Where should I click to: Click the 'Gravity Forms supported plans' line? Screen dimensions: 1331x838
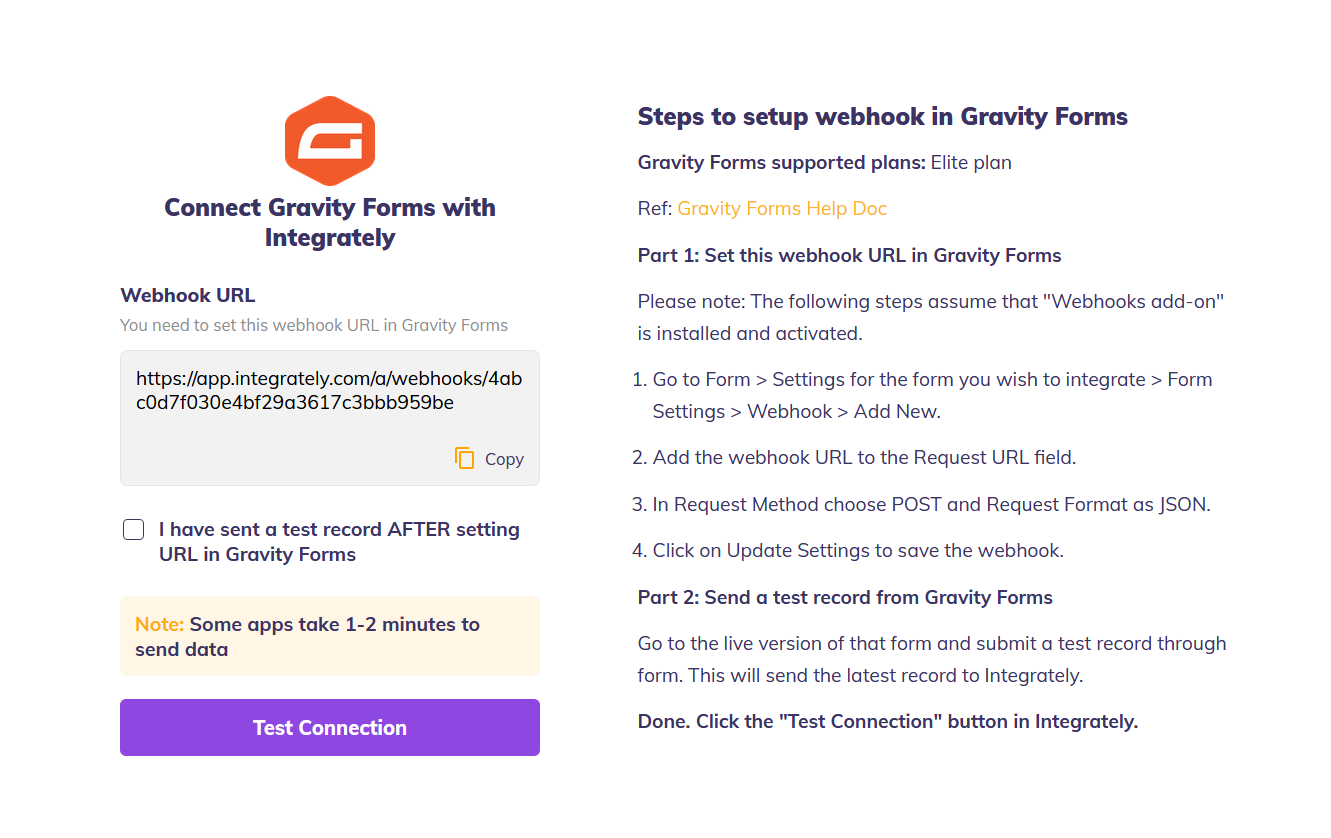point(824,162)
